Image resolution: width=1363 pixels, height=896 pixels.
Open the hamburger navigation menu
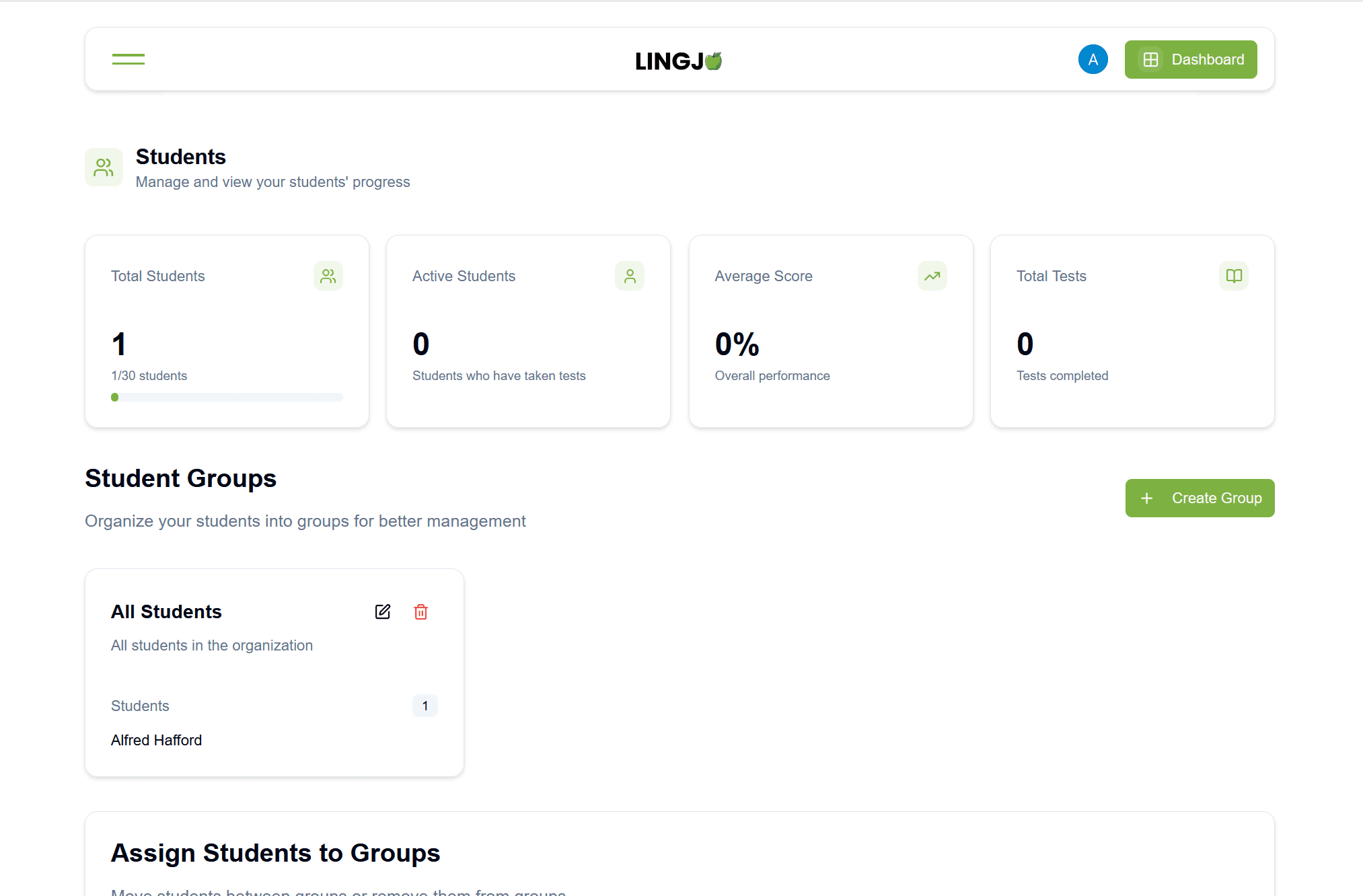(x=128, y=59)
